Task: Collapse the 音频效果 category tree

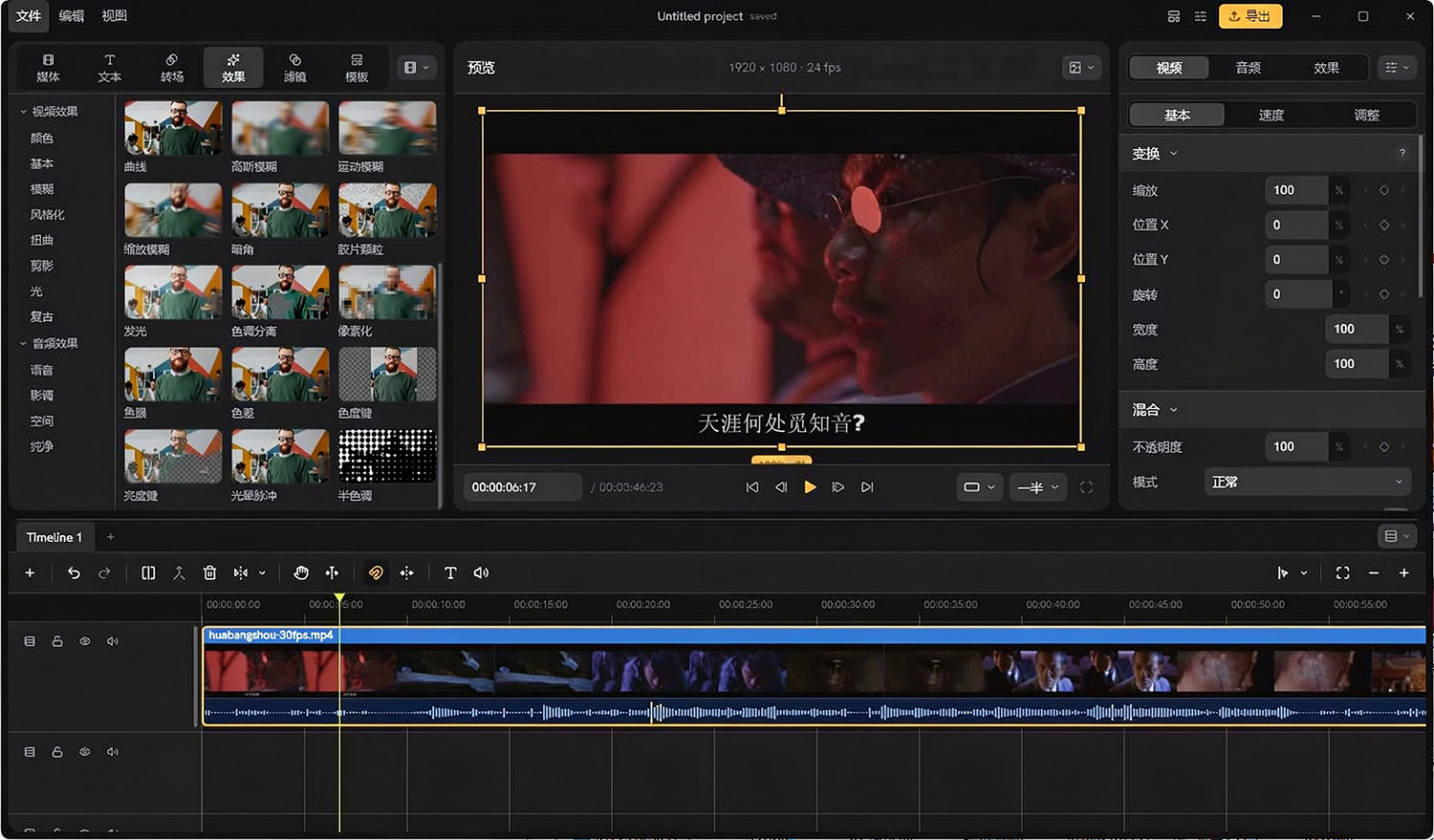Action: pyautogui.click(x=24, y=343)
